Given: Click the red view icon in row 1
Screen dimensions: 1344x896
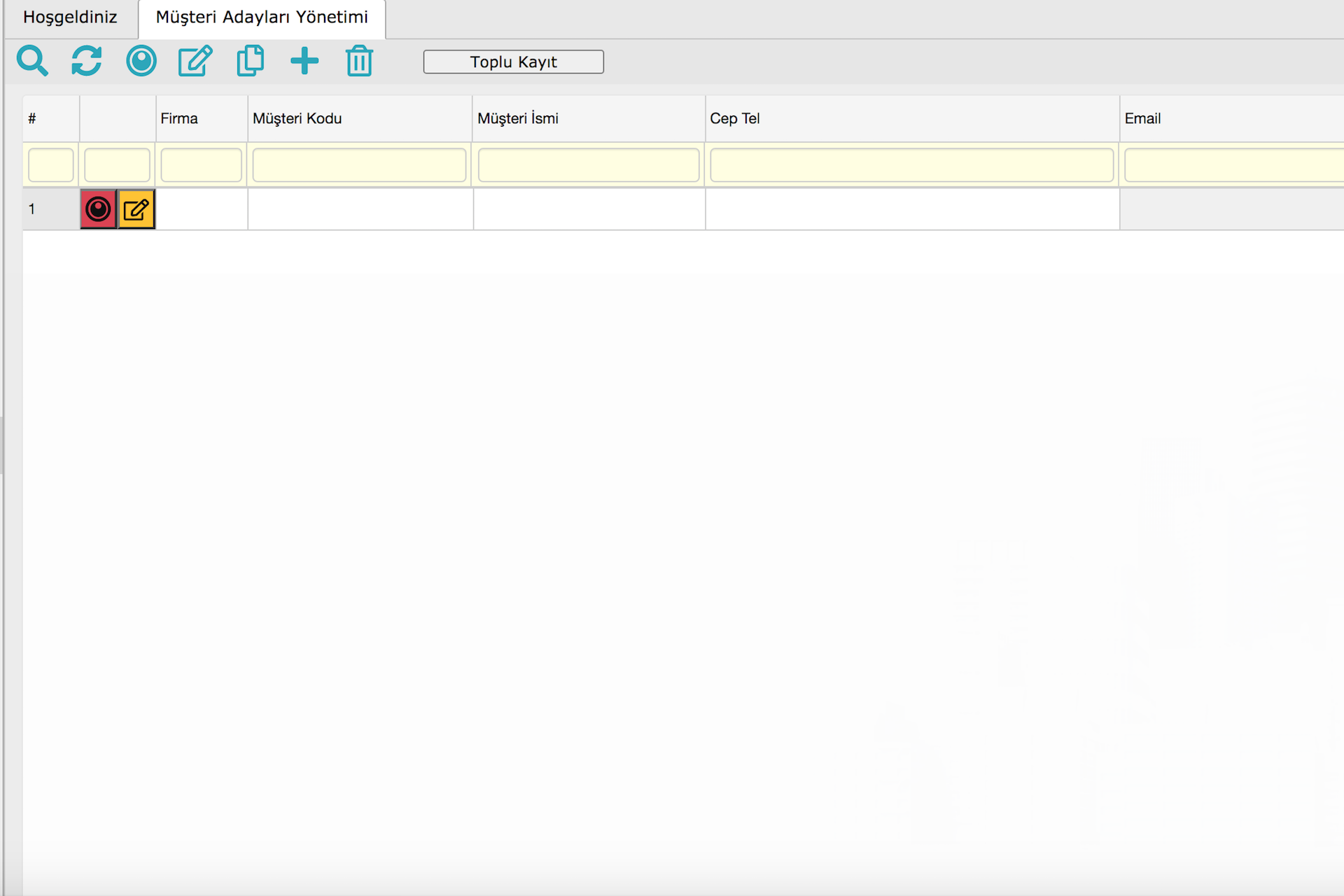Looking at the screenshot, I should click(x=99, y=209).
